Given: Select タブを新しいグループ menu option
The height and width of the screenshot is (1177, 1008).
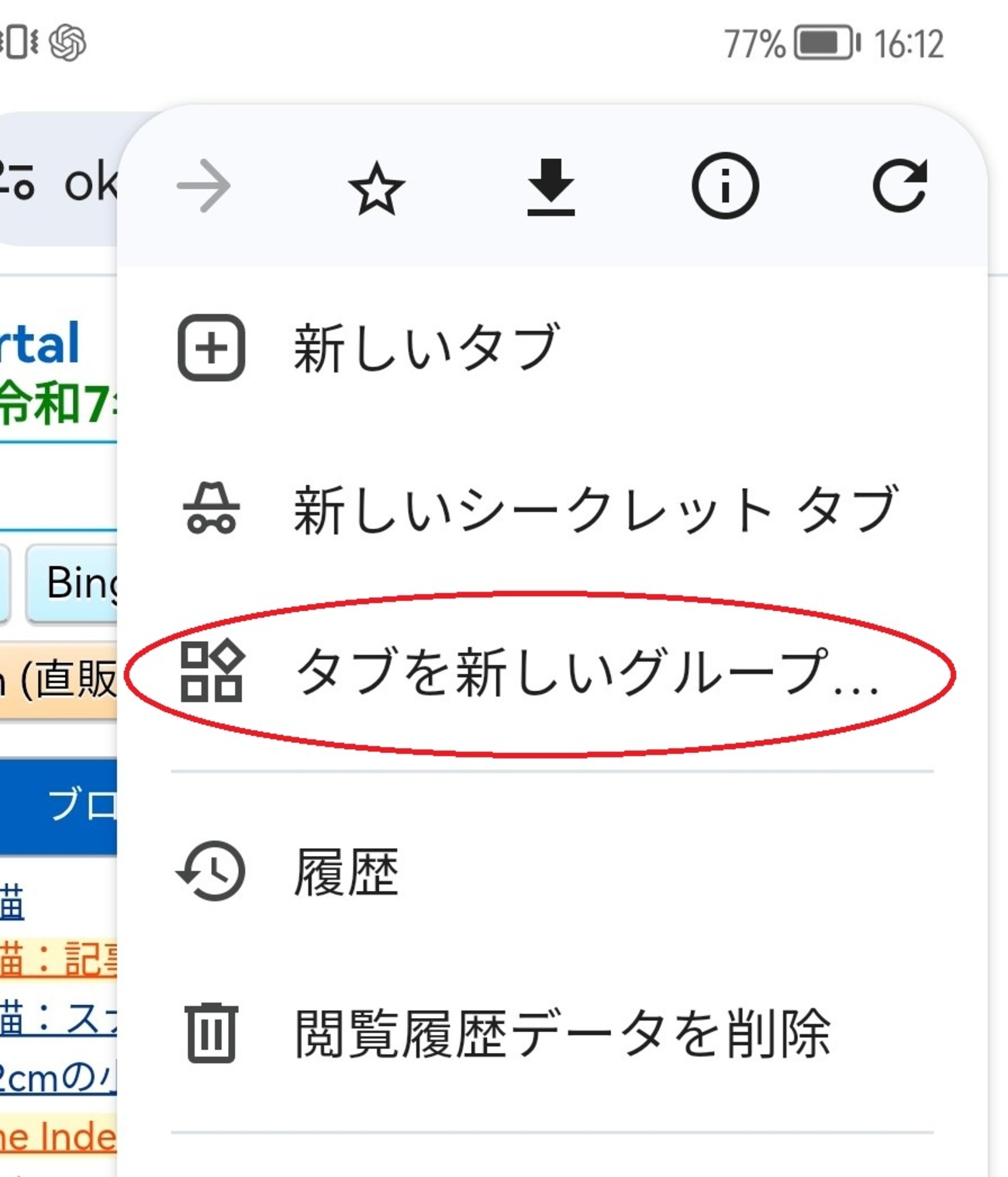Looking at the screenshot, I should pos(588,672).
